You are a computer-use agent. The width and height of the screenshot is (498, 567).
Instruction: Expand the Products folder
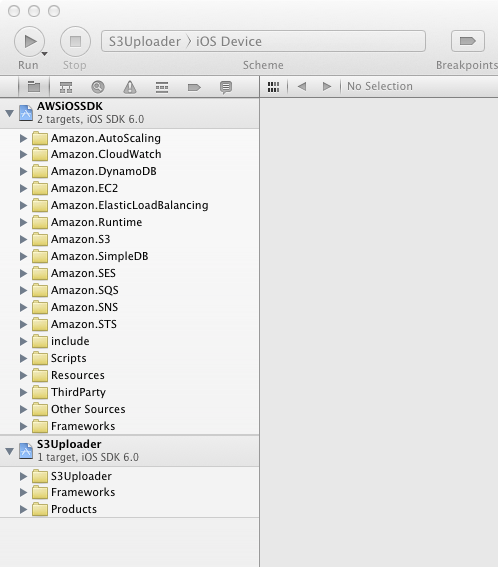tap(24, 509)
